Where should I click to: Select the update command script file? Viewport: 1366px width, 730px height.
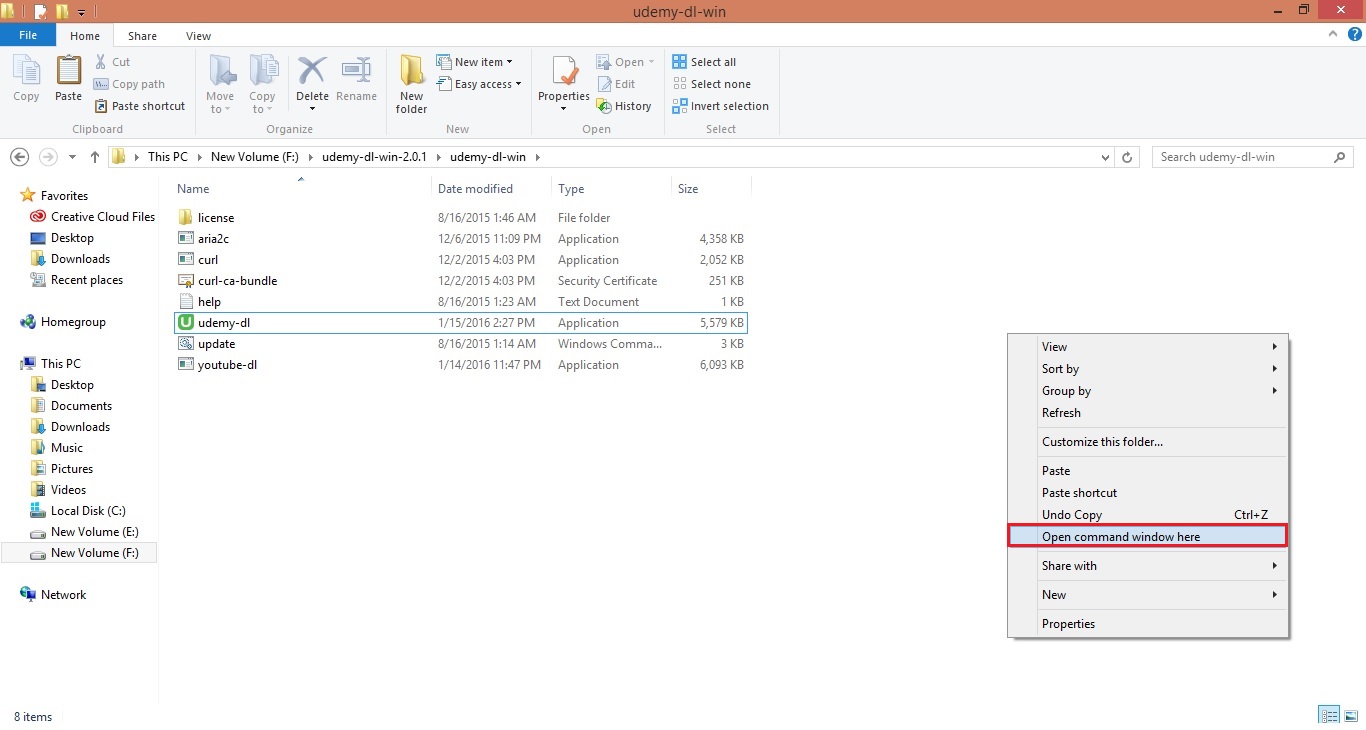[460, 344]
